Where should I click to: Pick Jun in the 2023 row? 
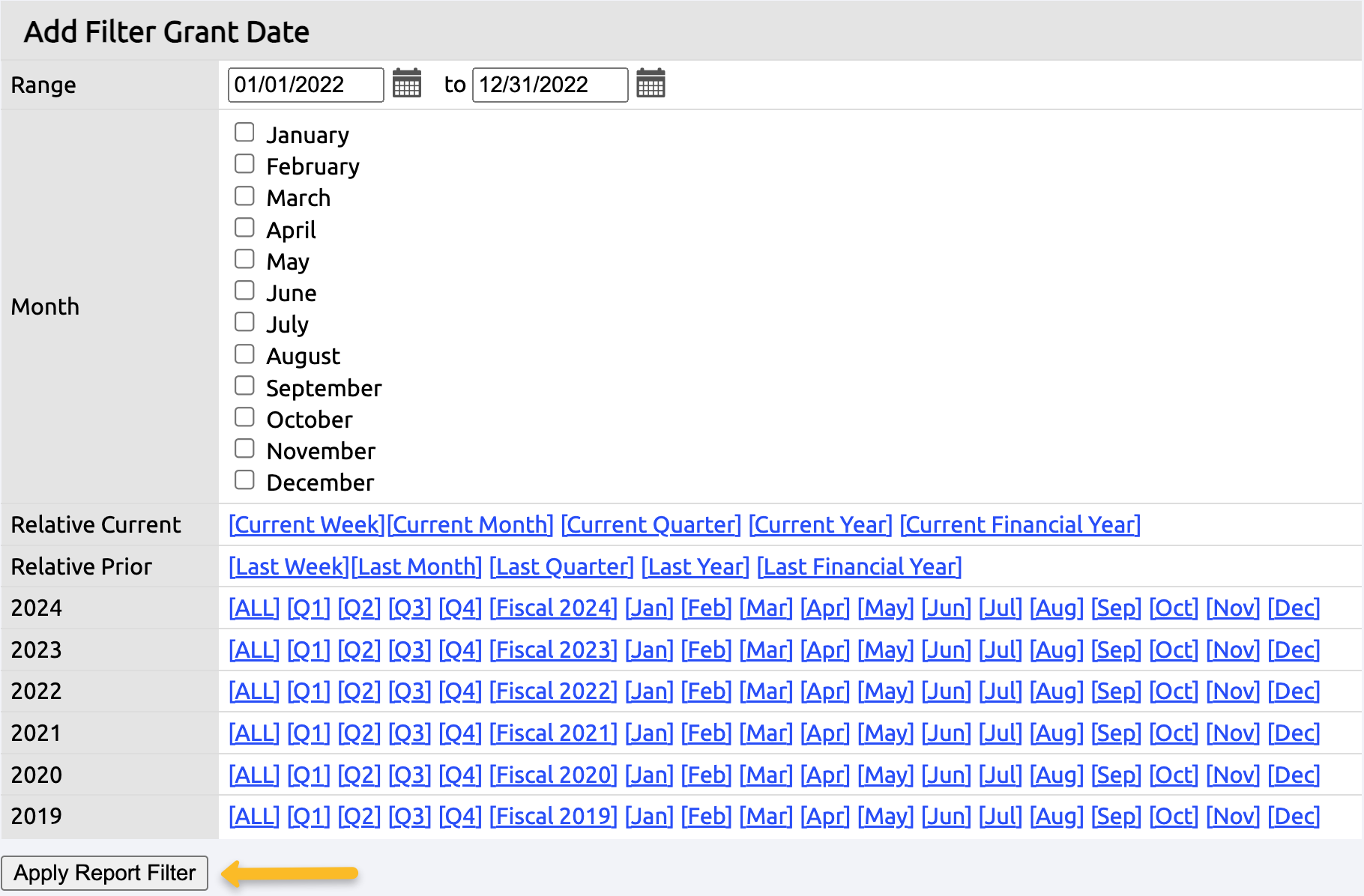click(947, 650)
